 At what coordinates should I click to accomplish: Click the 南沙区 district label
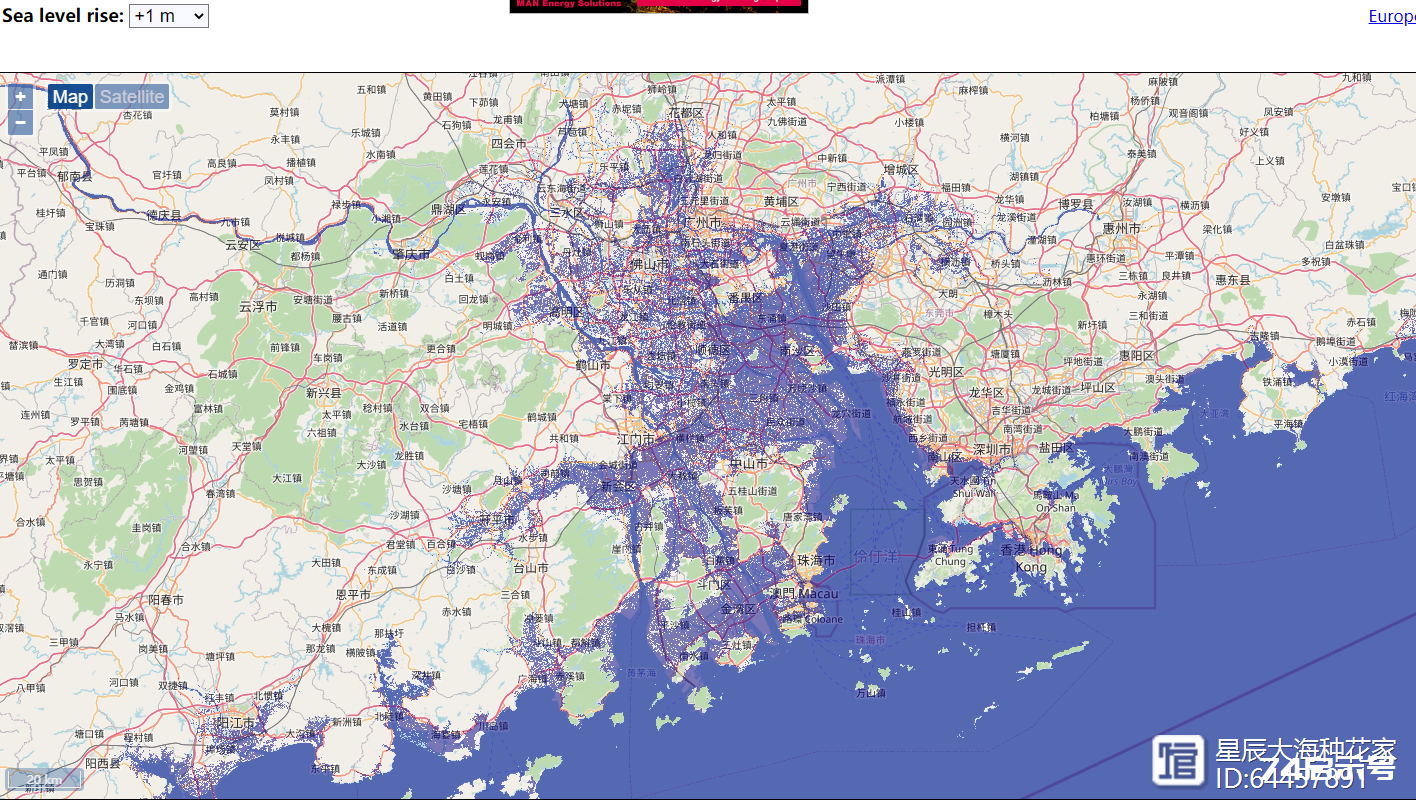coord(797,351)
